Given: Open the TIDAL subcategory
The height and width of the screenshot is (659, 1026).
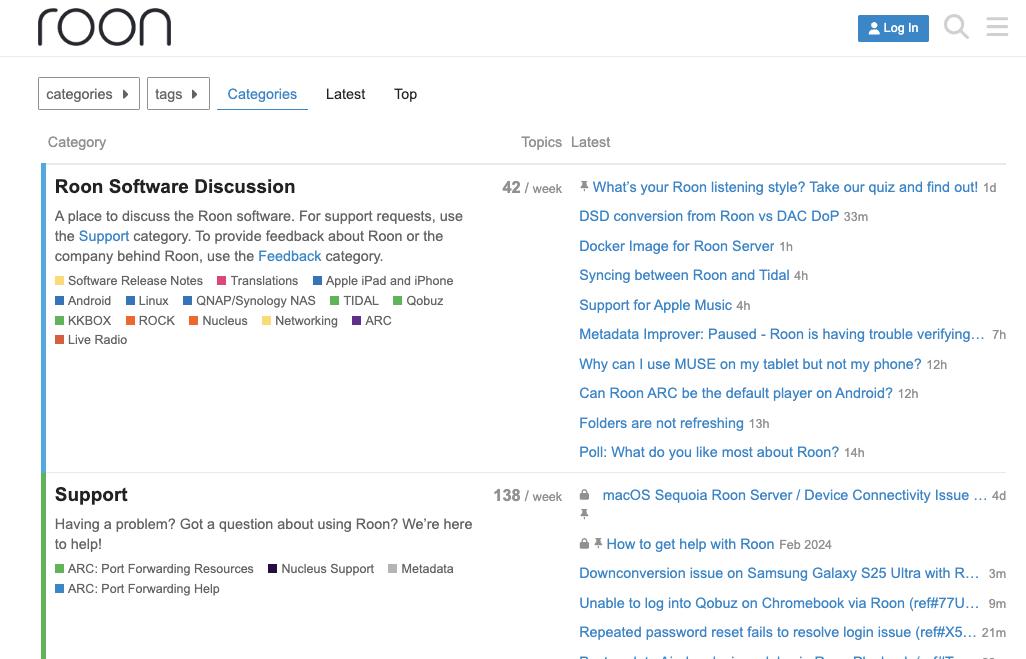Looking at the screenshot, I should 354,301.
